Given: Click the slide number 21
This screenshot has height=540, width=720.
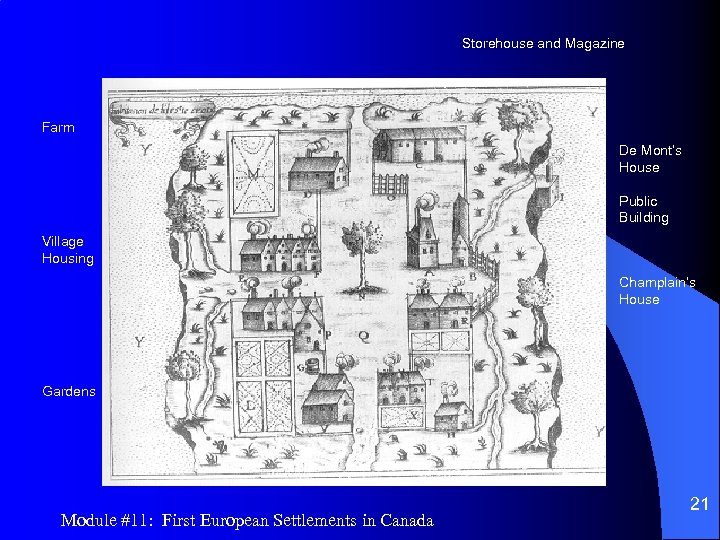Looking at the screenshot, I should (699, 504).
